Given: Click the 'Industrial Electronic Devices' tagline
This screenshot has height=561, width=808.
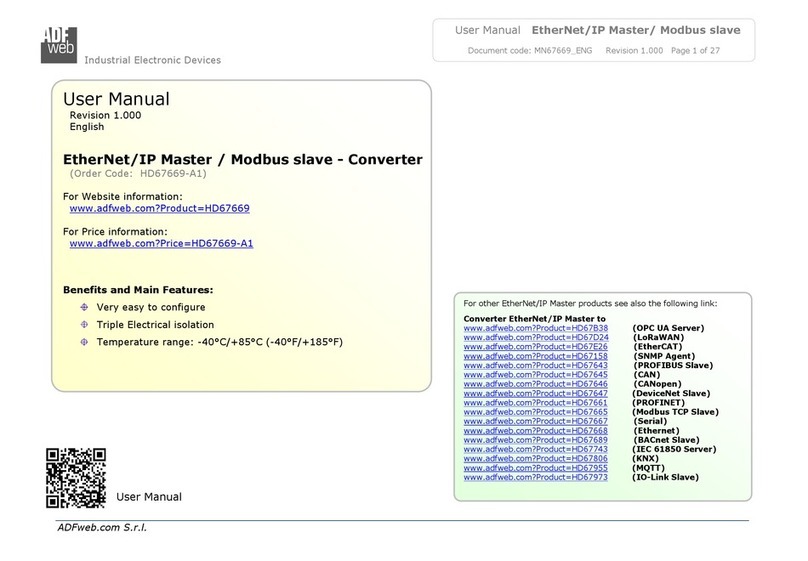Looking at the screenshot, I should [153, 60].
